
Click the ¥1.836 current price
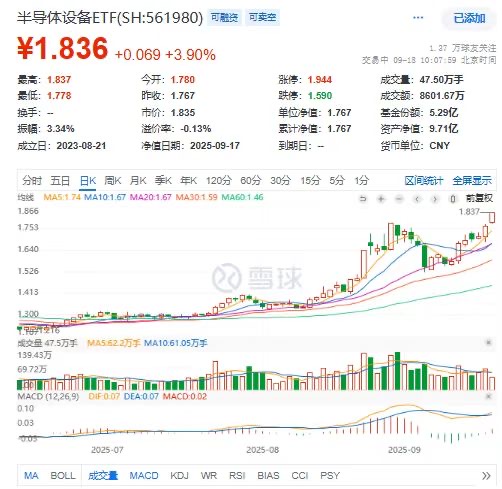63,49
